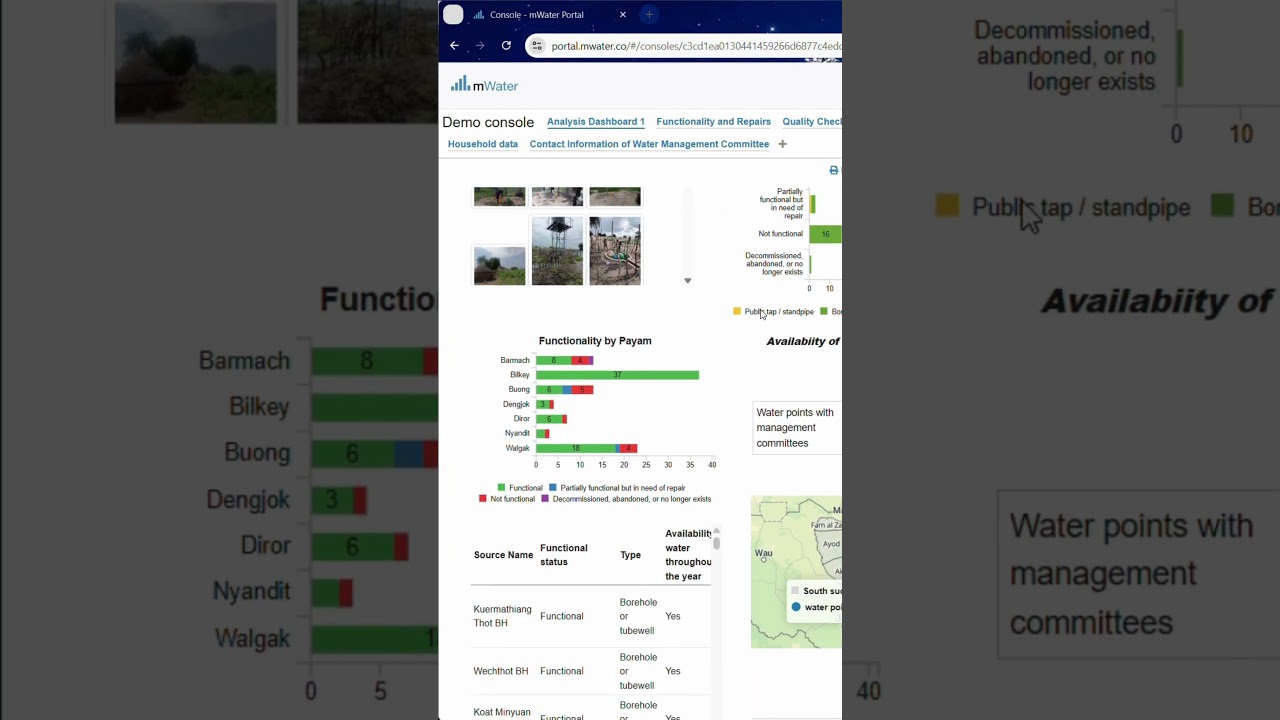1280x720 pixels.
Task: Click Buong red bar segment labeled 5
Action: click(x=583, y=389)
